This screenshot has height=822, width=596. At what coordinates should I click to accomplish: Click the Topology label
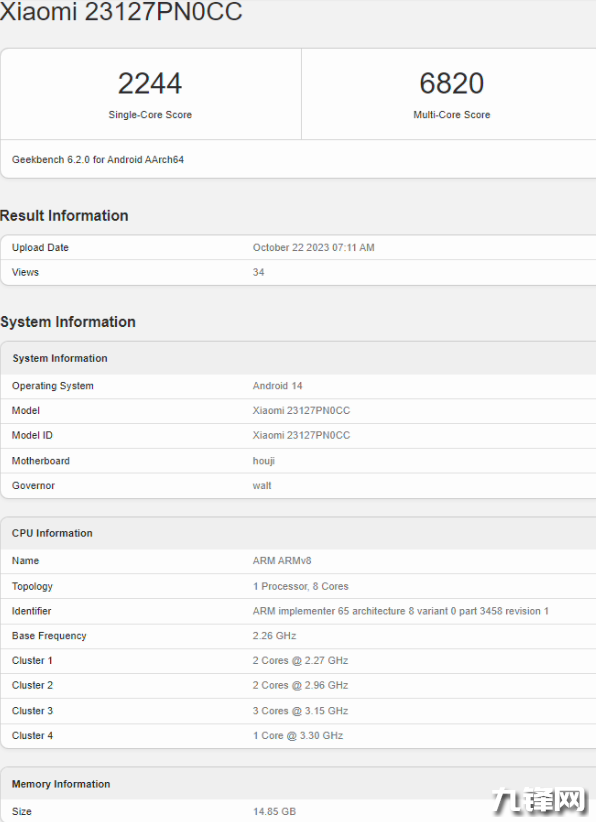tap(32, 586)
